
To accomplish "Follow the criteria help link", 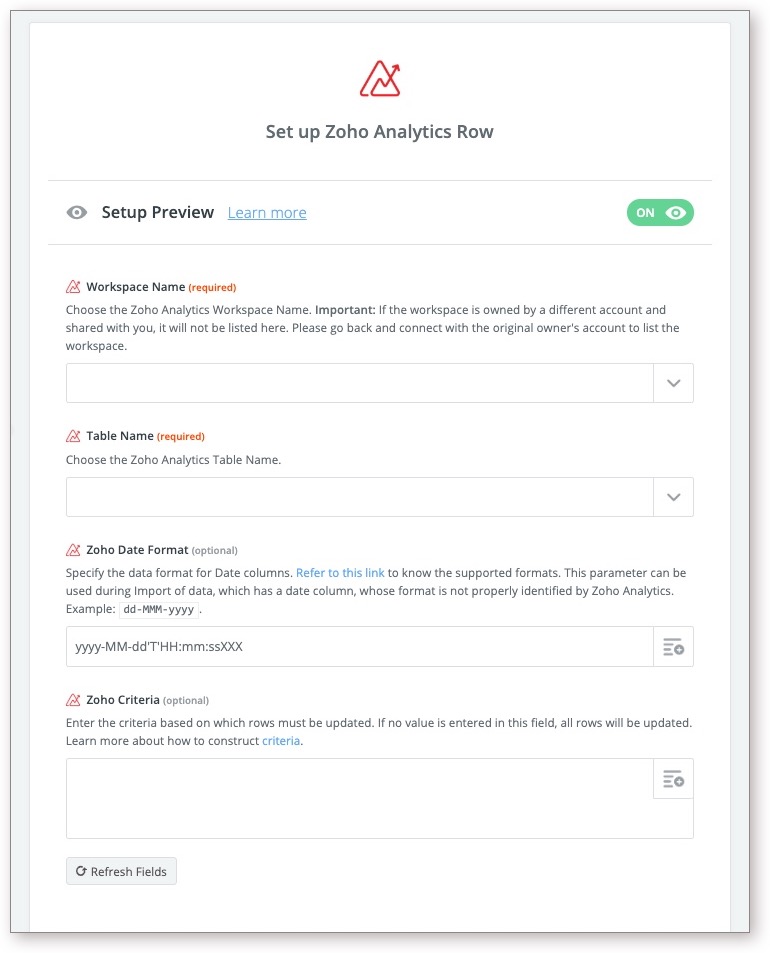I will (x=281, y=741).
